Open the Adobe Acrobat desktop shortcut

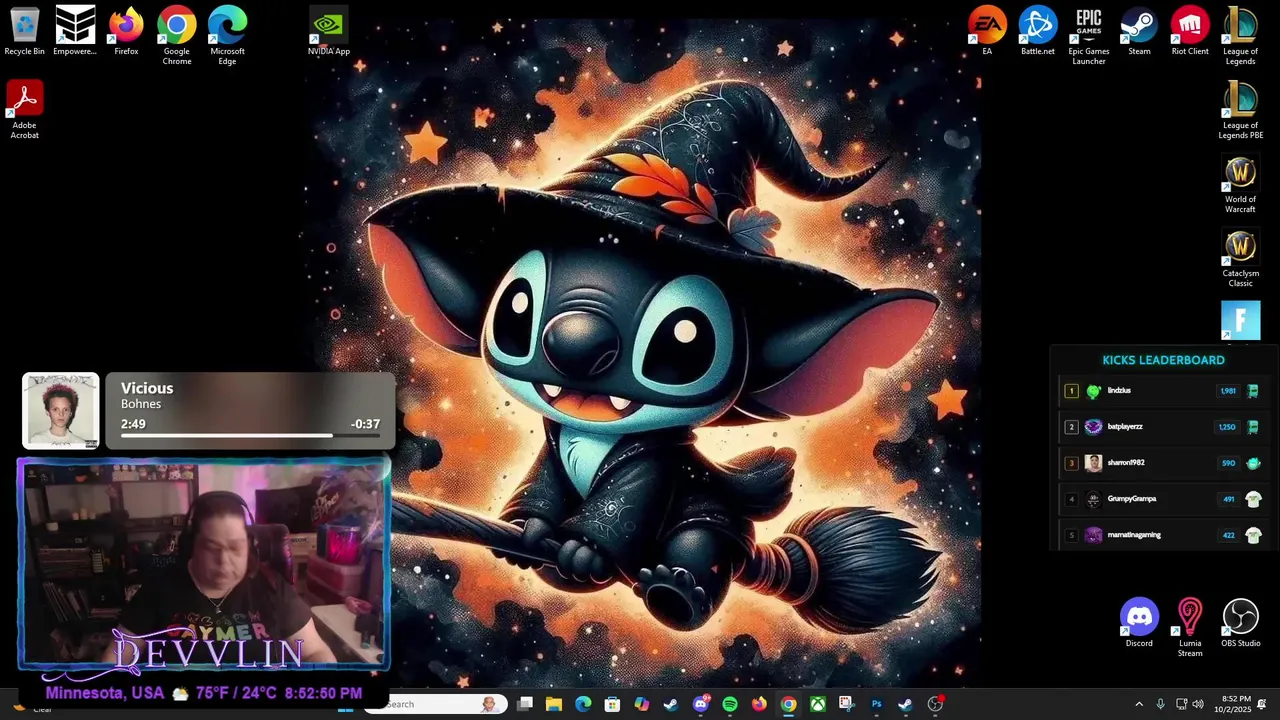tap(24, 110)
